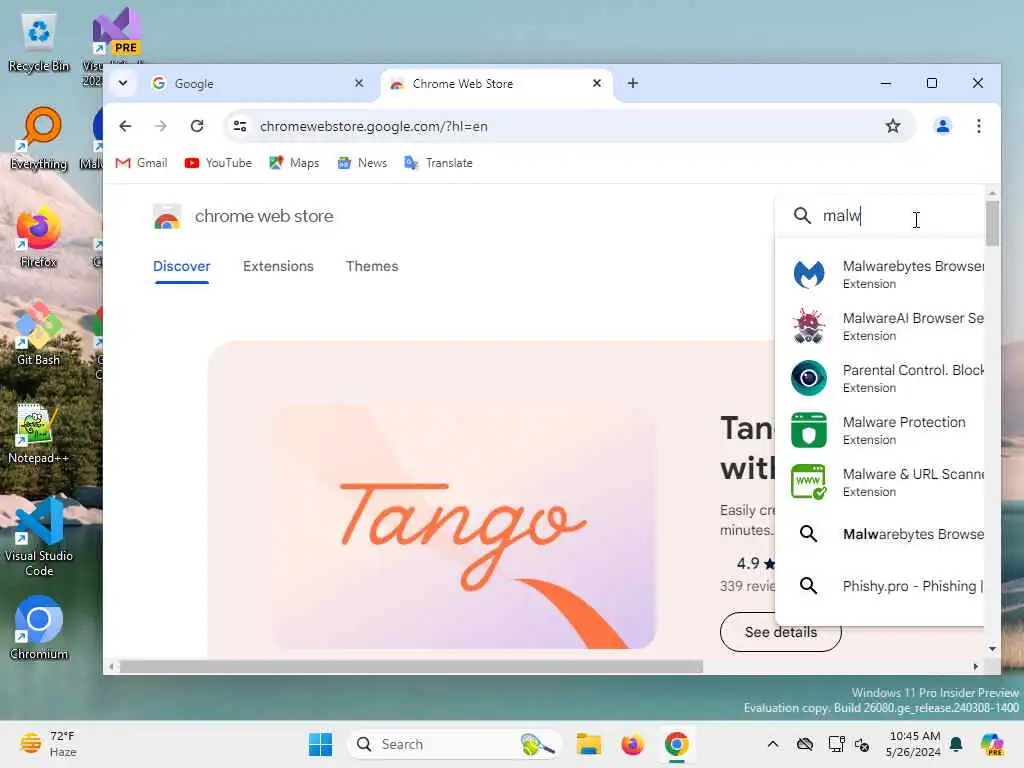
Task: Choose Malwarebytes Browser extension suggestion
Action: [x=880, y=274]
